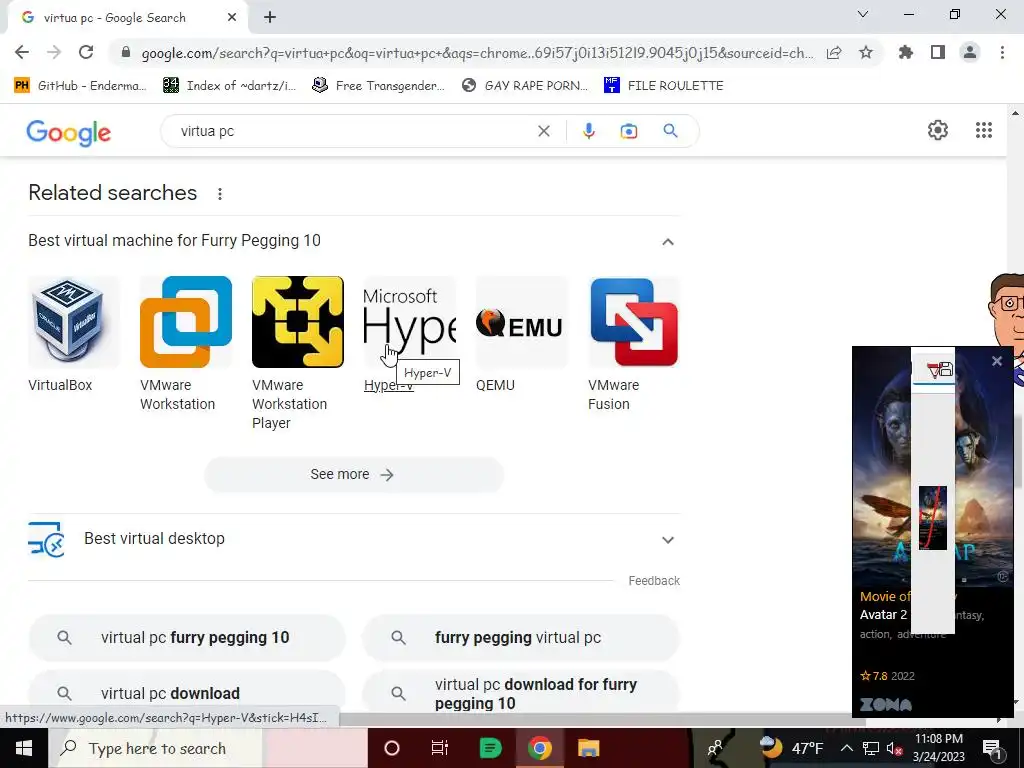Viewport: 1024px width, 768px height.
Task: Click the muted volume tray icon
Action: pyautogui.click(x=895, y=748)
